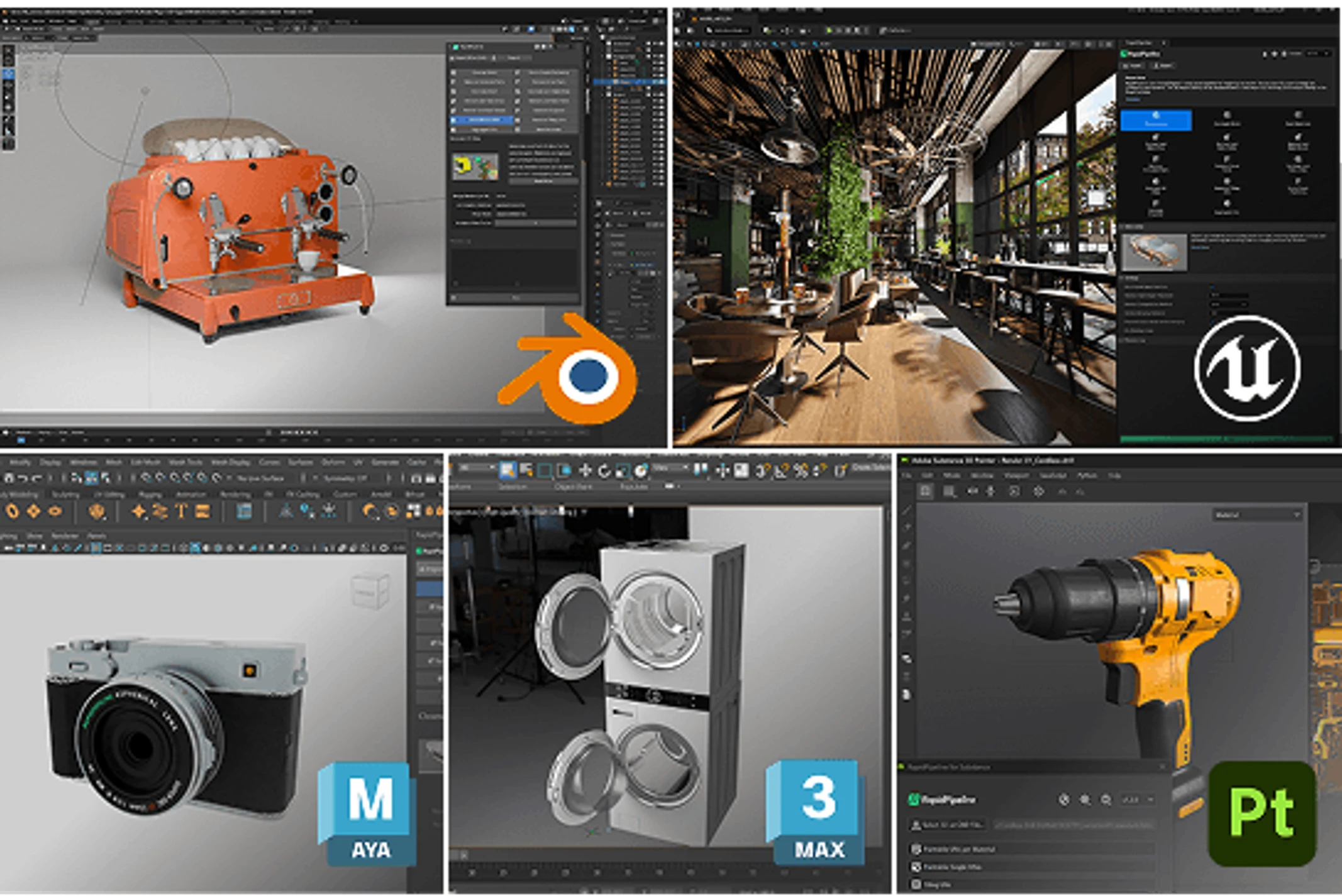Click the zoom-out icon in RapidPipeline Substance panel
1342x896 pixels.
click(1106, 800)
